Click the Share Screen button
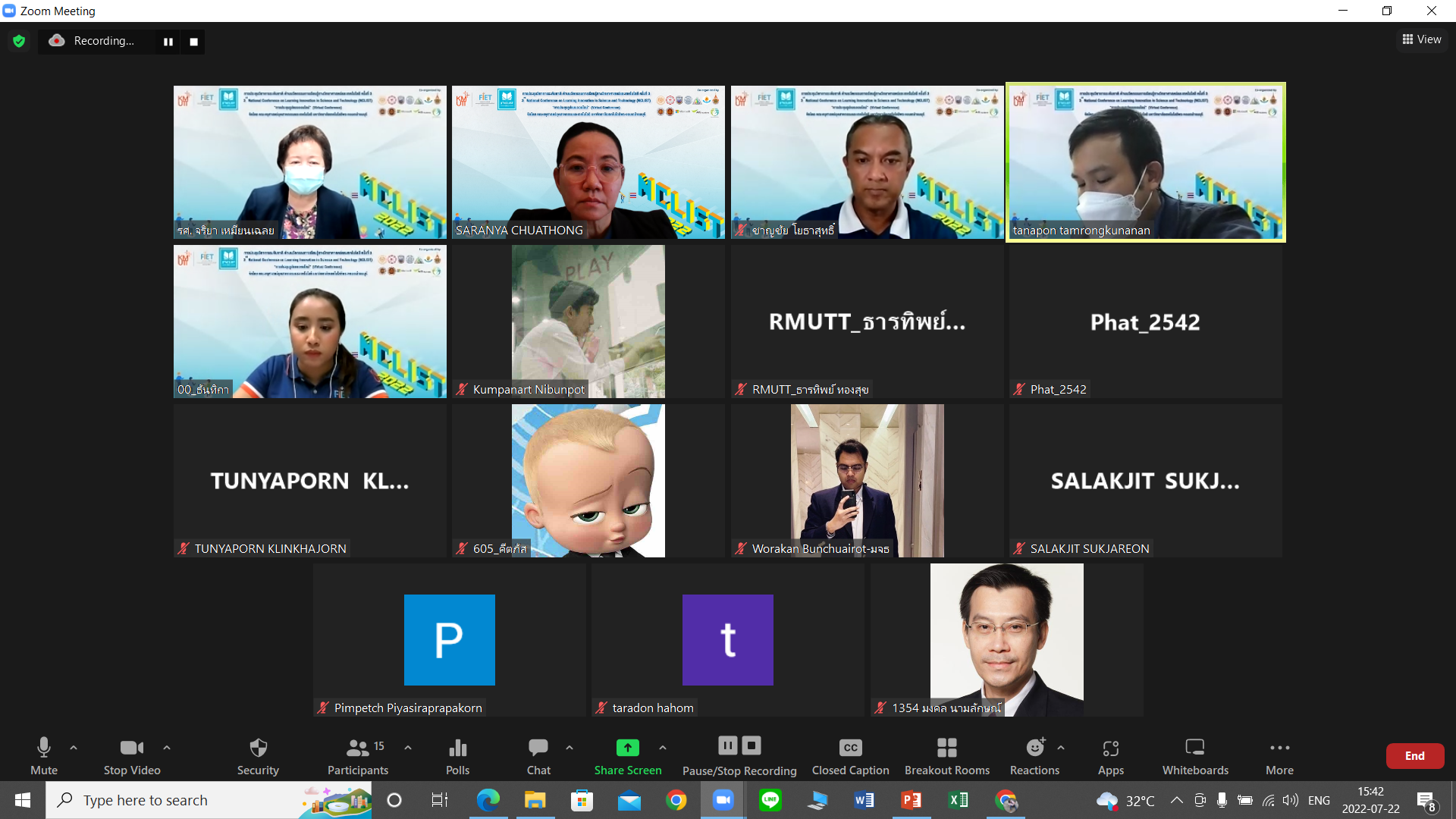 click(627, 755)
